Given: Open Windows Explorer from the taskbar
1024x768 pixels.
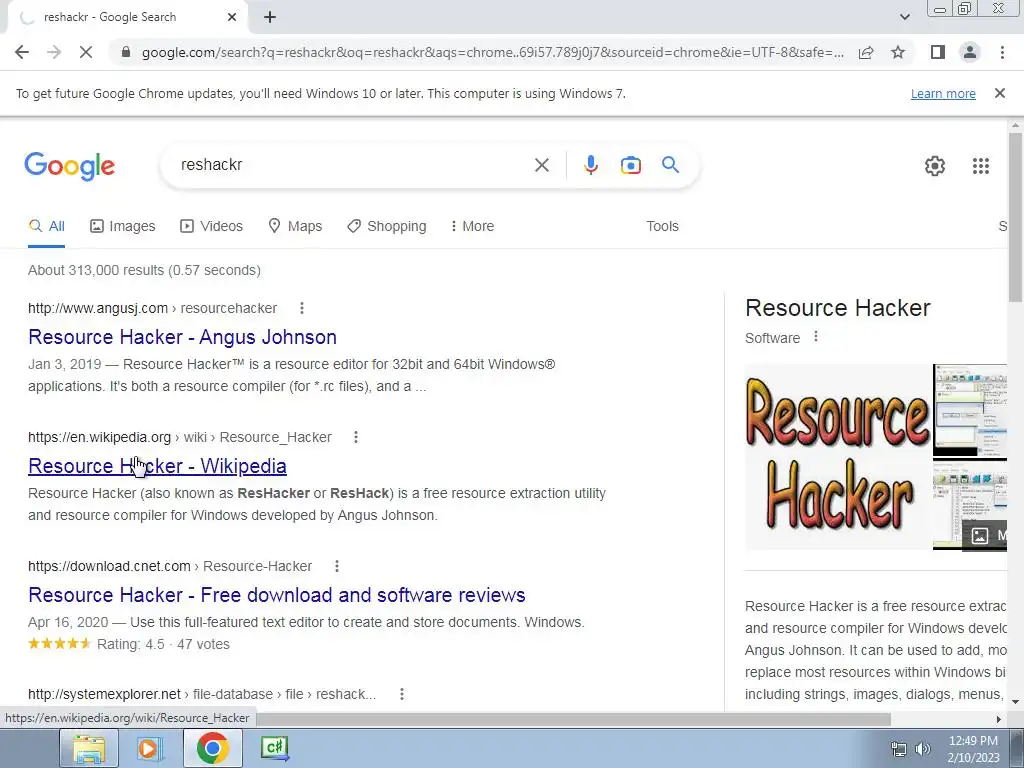Looking at the screenshot, I should pyautogui.click(x=89, y=748).
